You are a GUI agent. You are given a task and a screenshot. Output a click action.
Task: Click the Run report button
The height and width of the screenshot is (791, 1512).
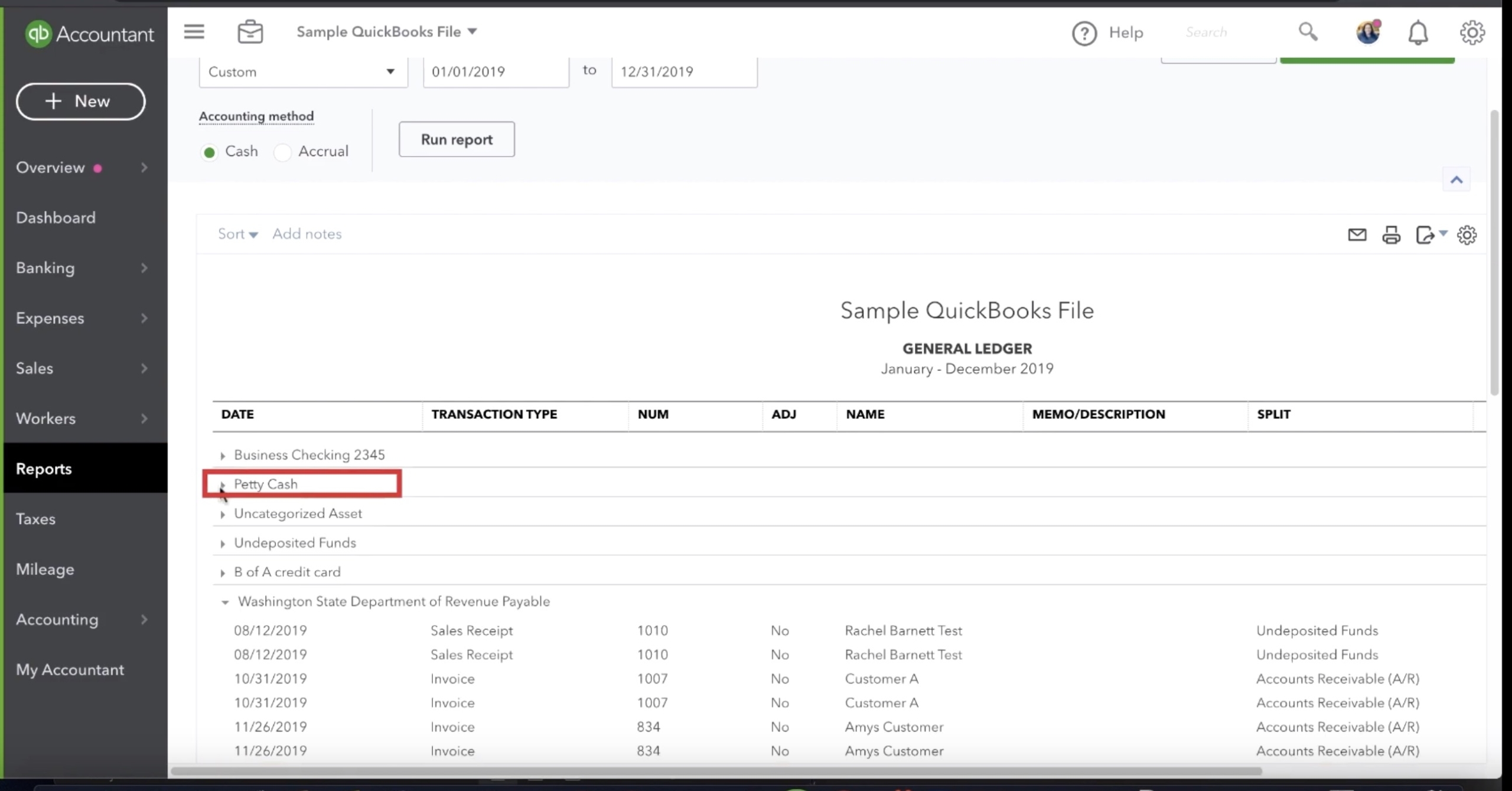[x=457, y=139]
